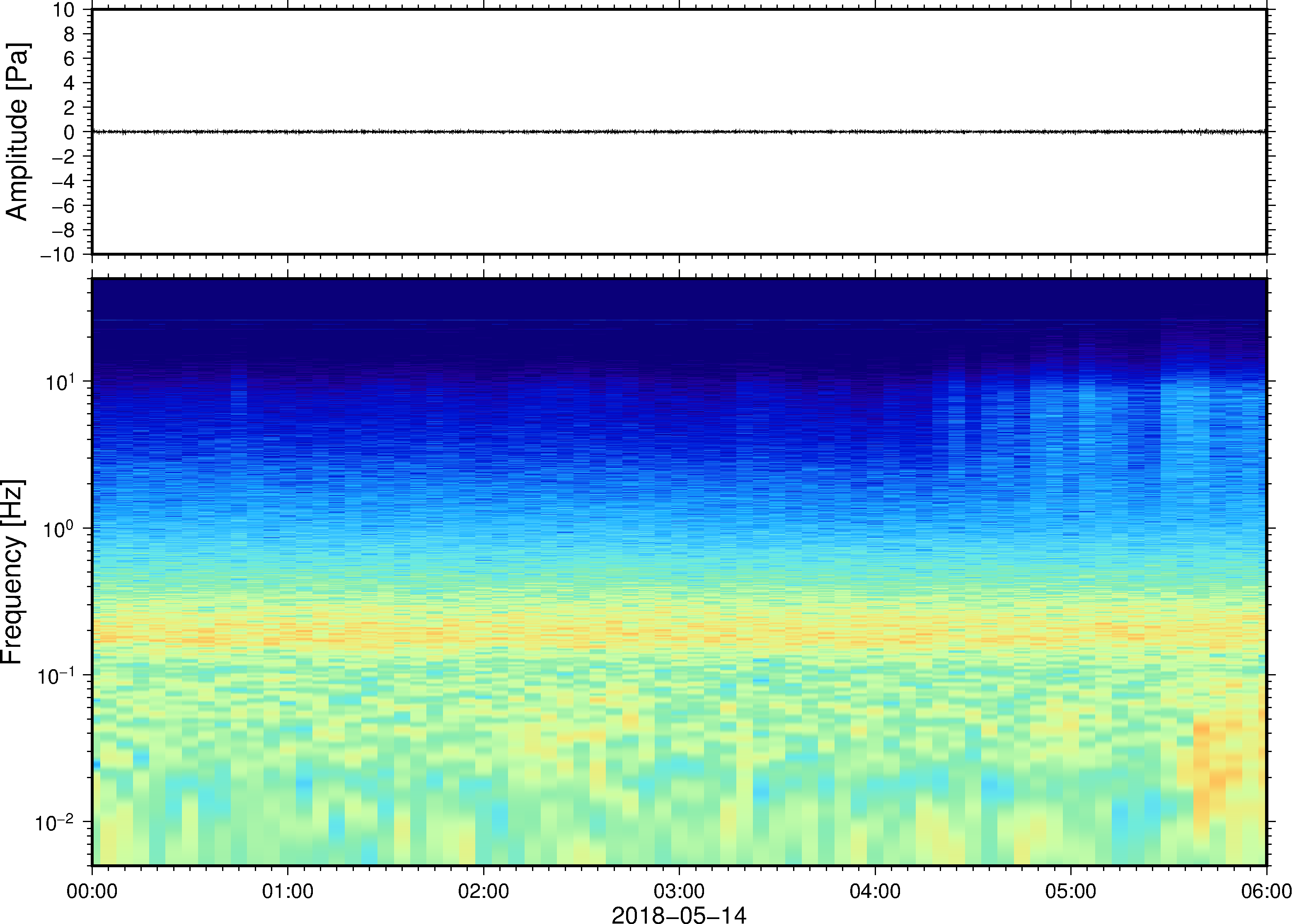This screenshot has width=1292, height=924.
Task: Click the amplitude tick label 6
Action: click(x=69, y=58)
